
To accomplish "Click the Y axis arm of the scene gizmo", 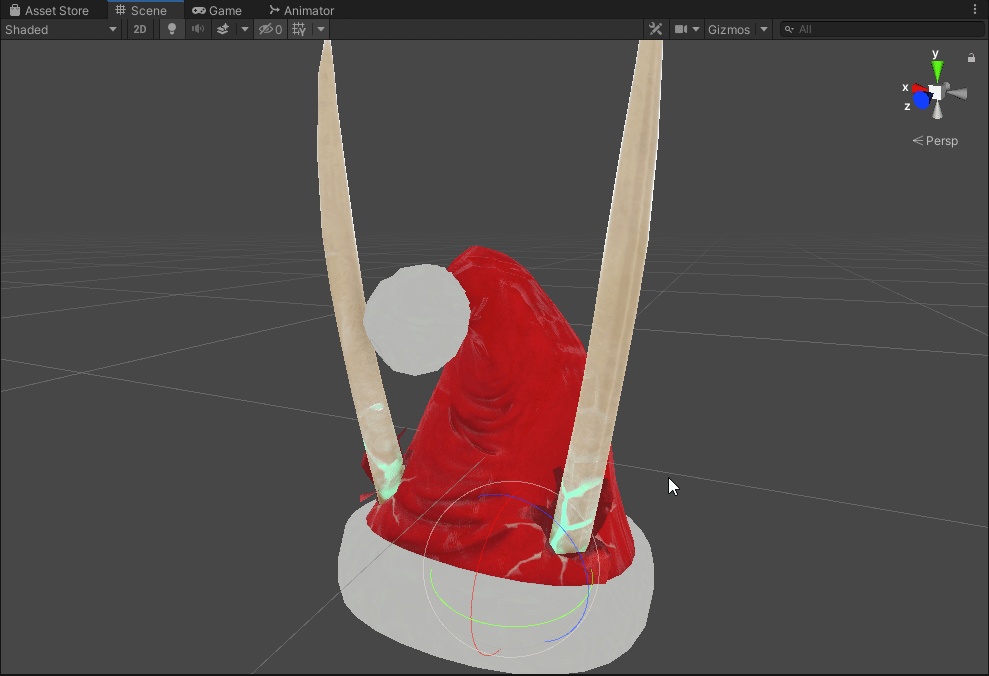I will point(936,70).
